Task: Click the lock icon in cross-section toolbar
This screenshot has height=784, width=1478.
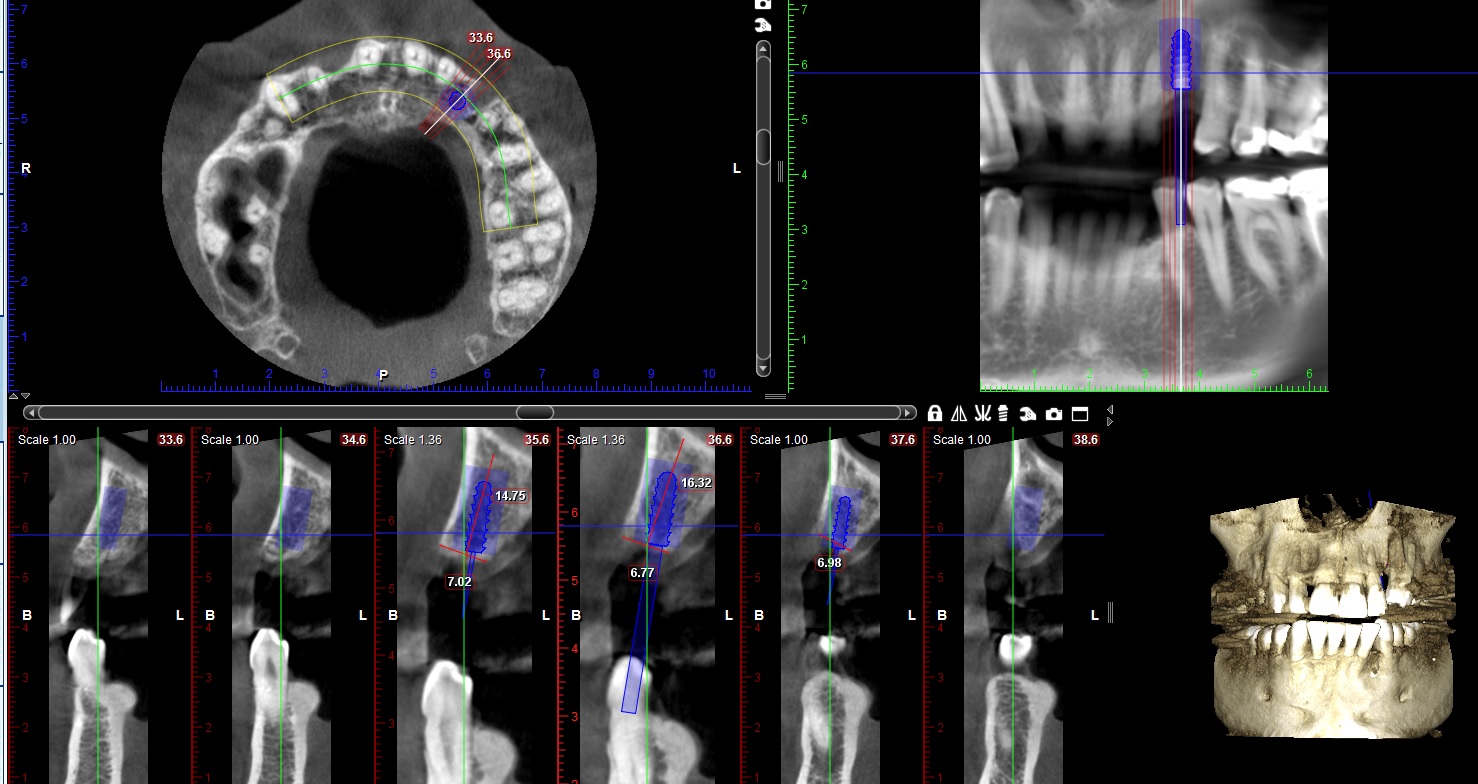Action: [x=935, y=413]
